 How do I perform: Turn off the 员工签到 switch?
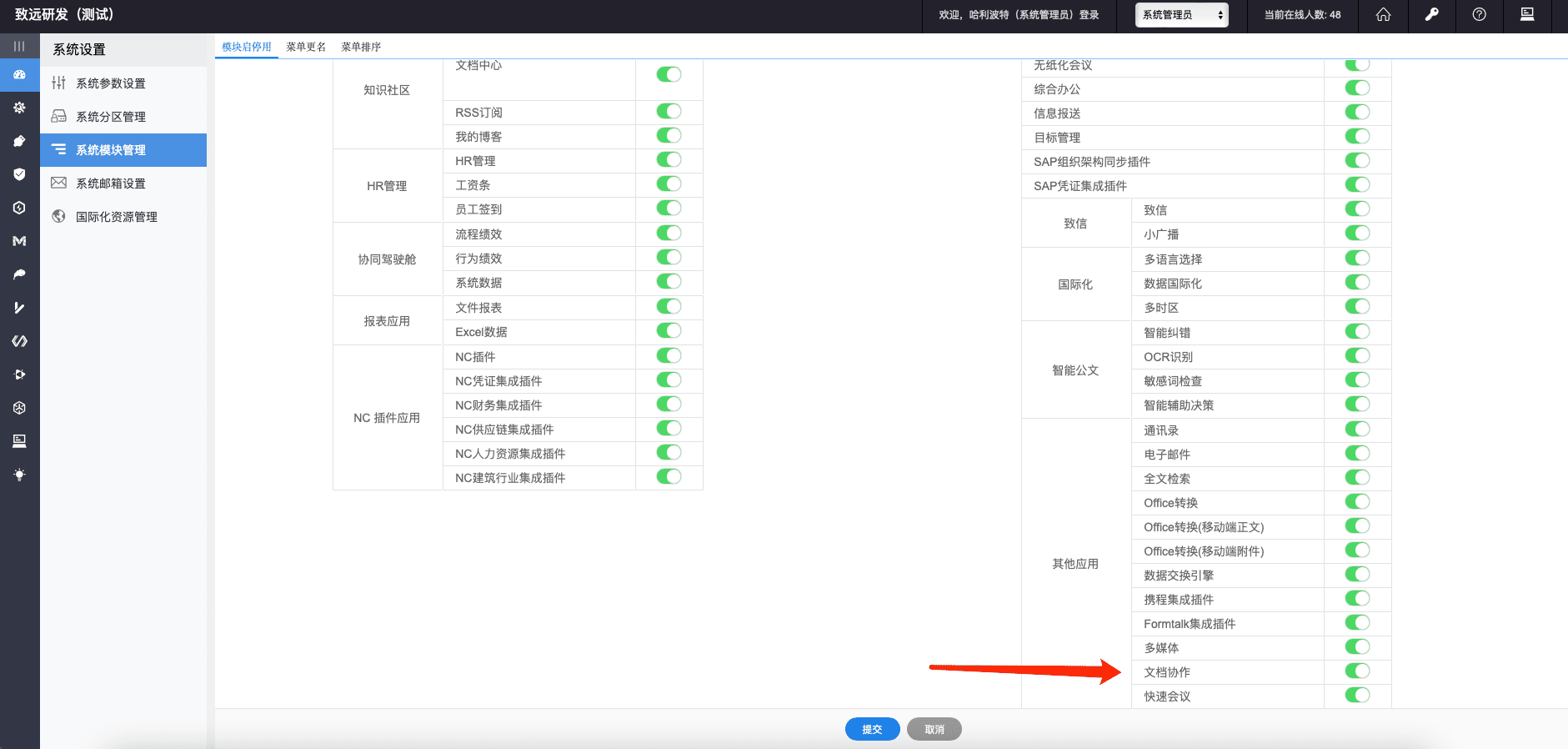(669, 208)
